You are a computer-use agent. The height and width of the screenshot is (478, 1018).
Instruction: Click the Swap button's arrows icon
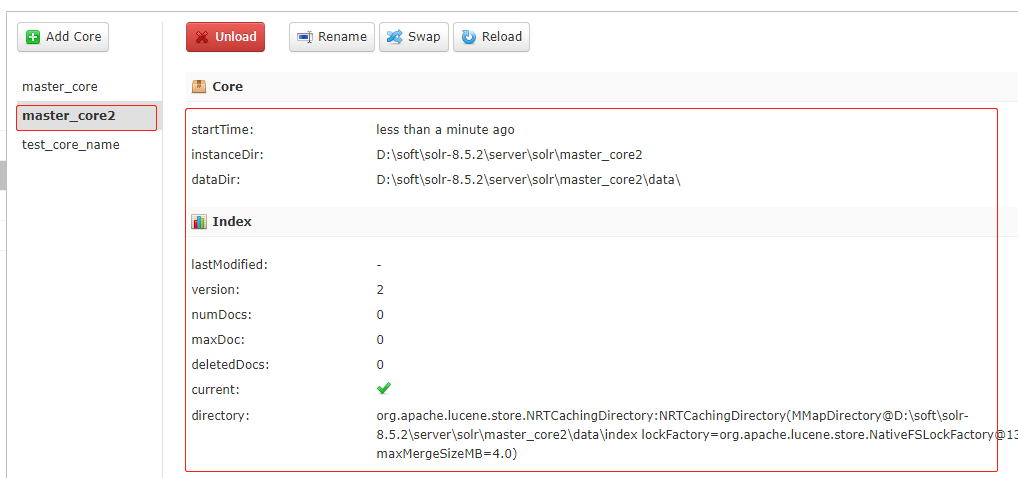coord(394,37)
